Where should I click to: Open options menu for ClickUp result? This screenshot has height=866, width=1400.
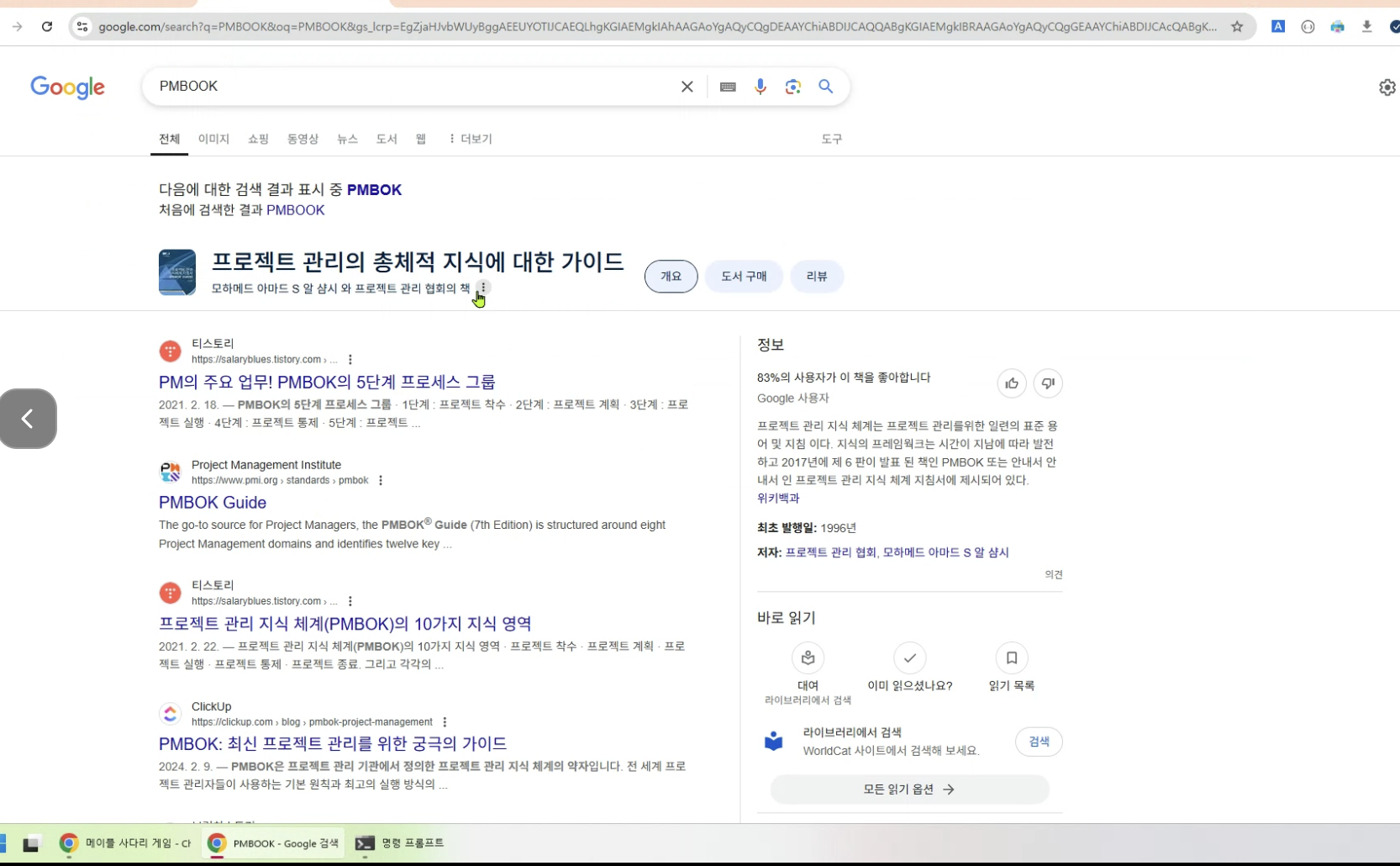(445, 722)
